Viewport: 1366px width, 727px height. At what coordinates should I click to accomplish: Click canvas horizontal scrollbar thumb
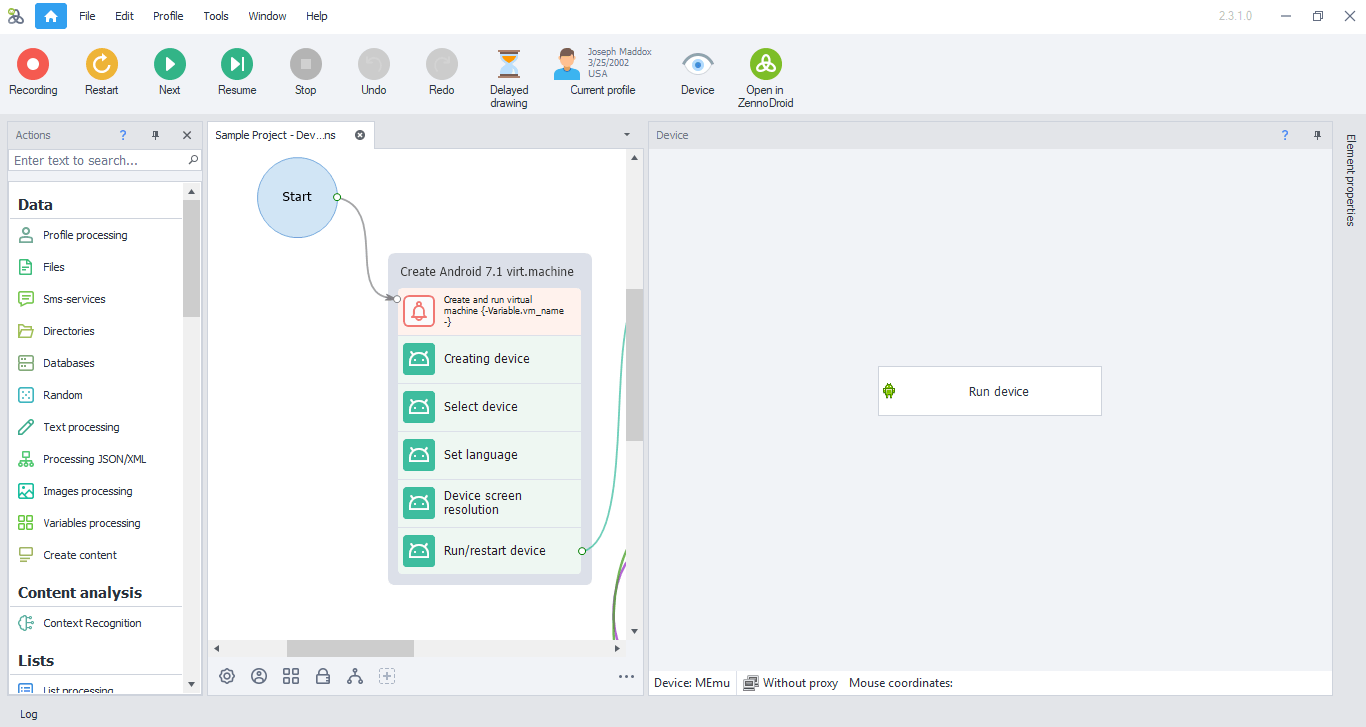pyautogui.click(x=350, y=648)
